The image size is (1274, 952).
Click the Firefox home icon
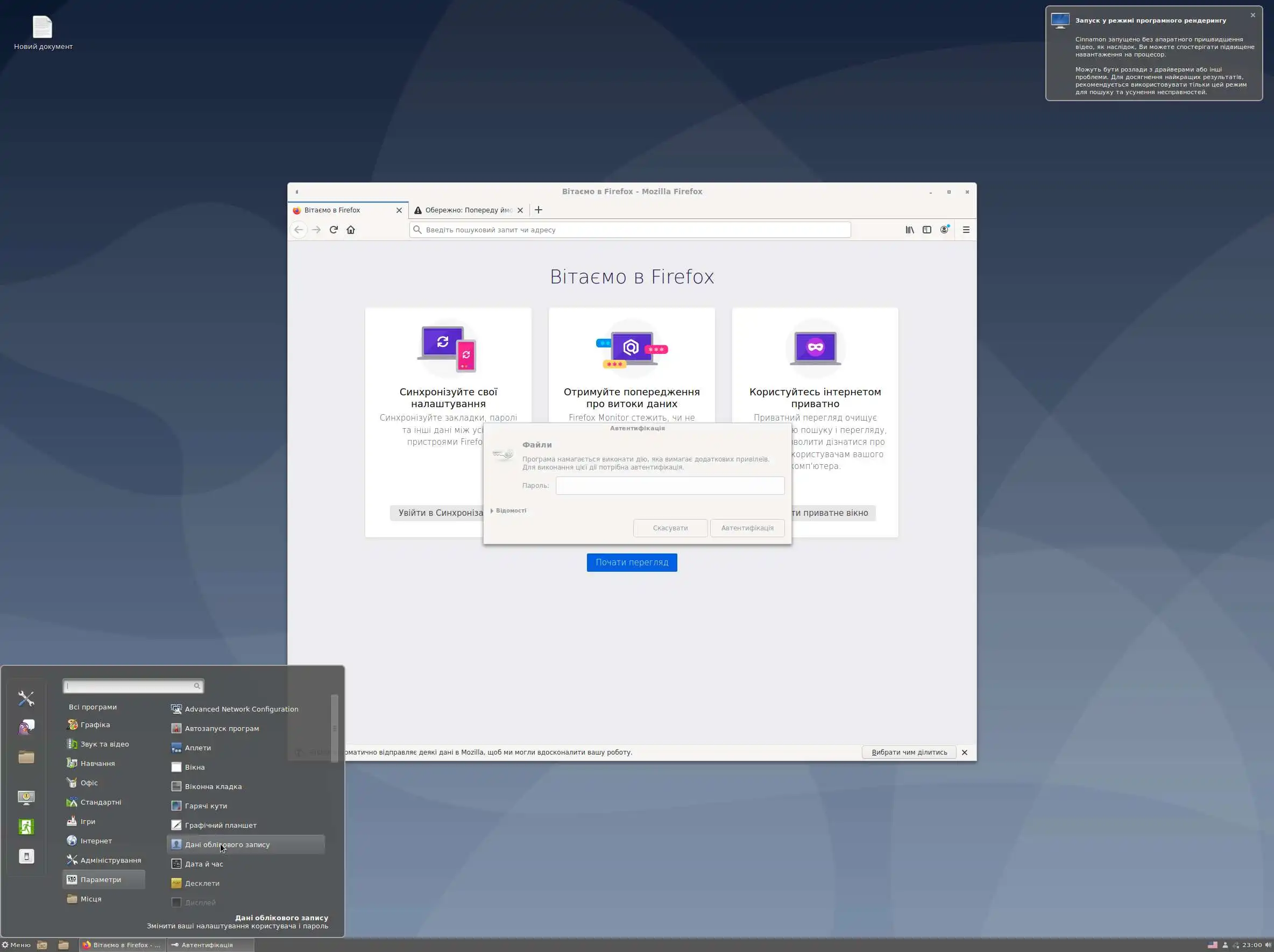351,230
